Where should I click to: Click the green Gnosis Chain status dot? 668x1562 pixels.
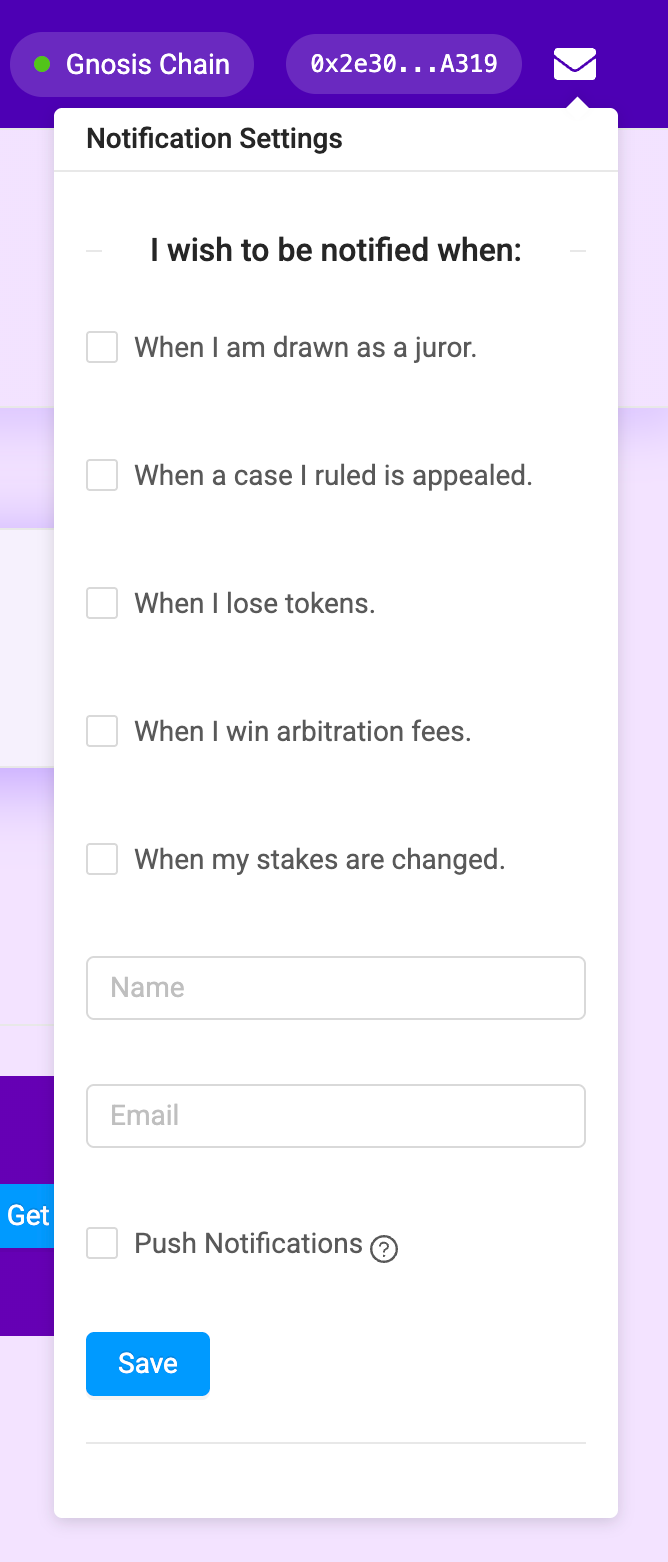(x=42, y=64)
